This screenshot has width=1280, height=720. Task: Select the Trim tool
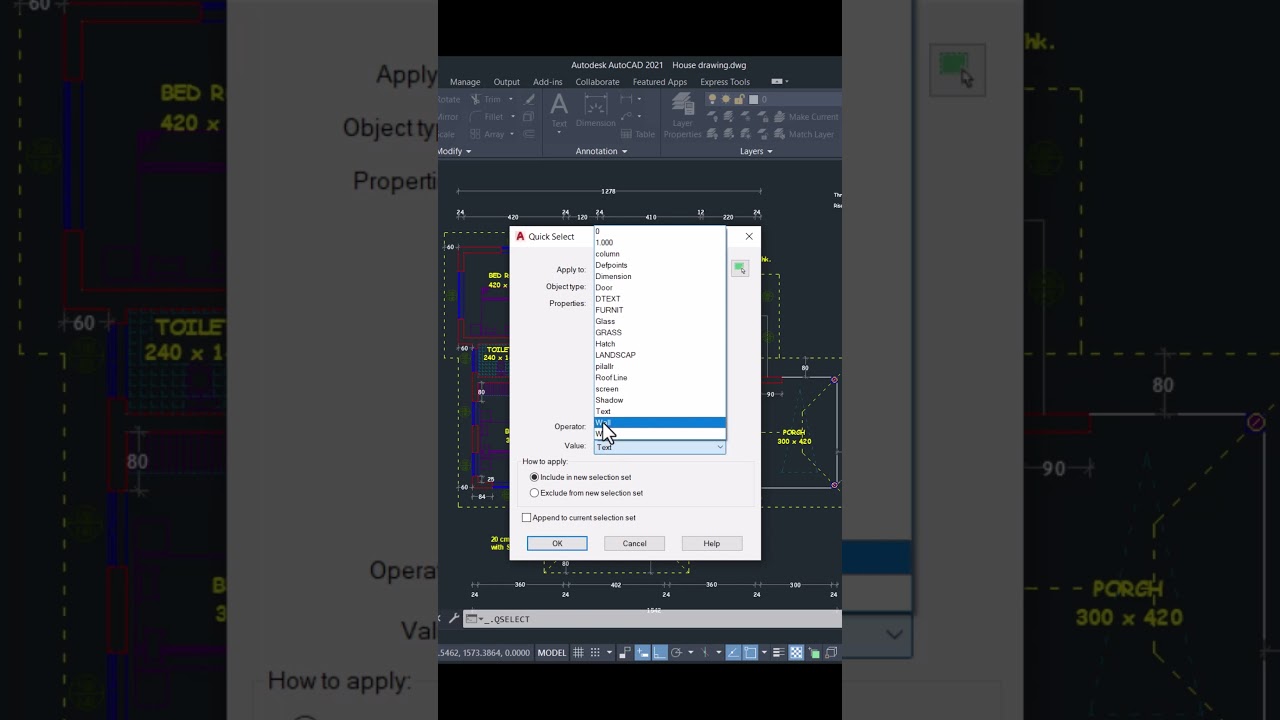(485, 99)
